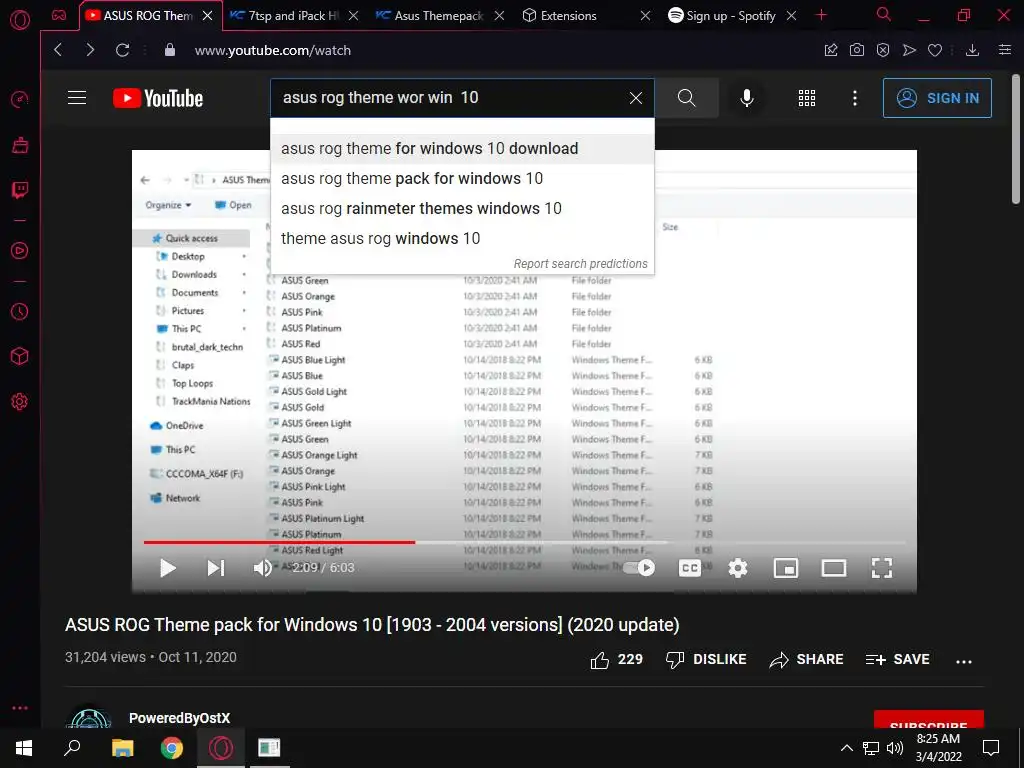Open a new tab with plus
This screenshot has height=768, width=1024.
[822, 15]
